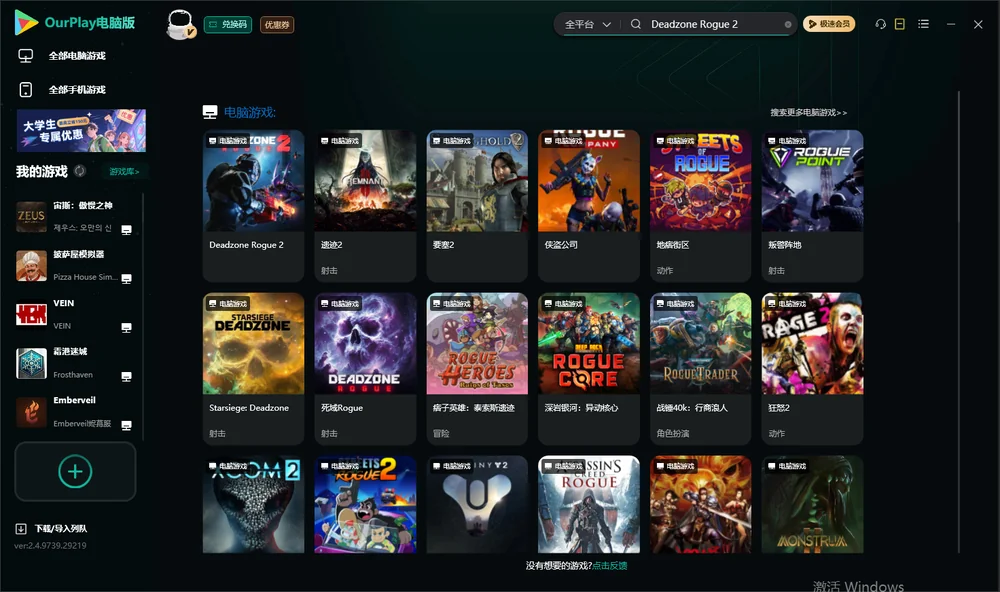This screenshot has width=1000, height=592.
Task: Open the 搜索更多电脑游戏>> link
Action: click(x=809, y=112)
